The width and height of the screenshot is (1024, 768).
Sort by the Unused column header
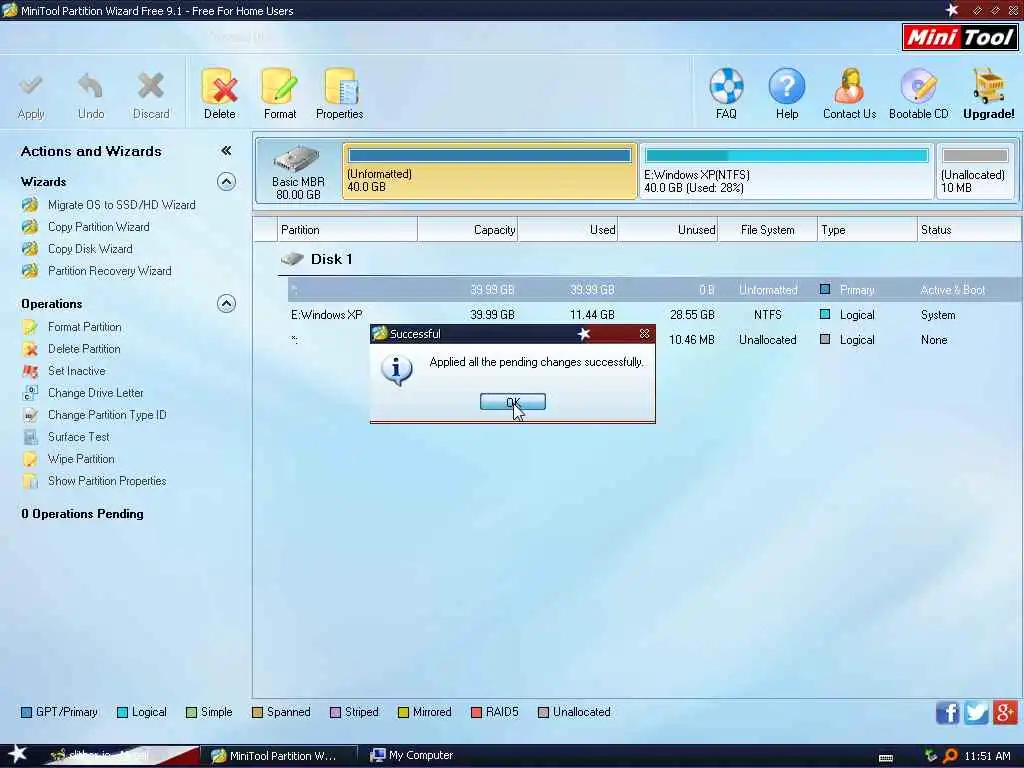pos(667,230)
